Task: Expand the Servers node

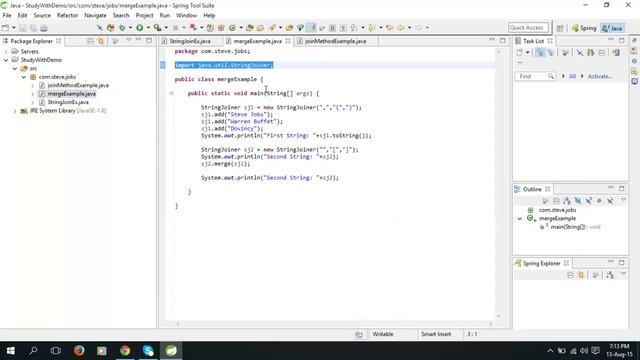Action: click(x=6, y=51)
